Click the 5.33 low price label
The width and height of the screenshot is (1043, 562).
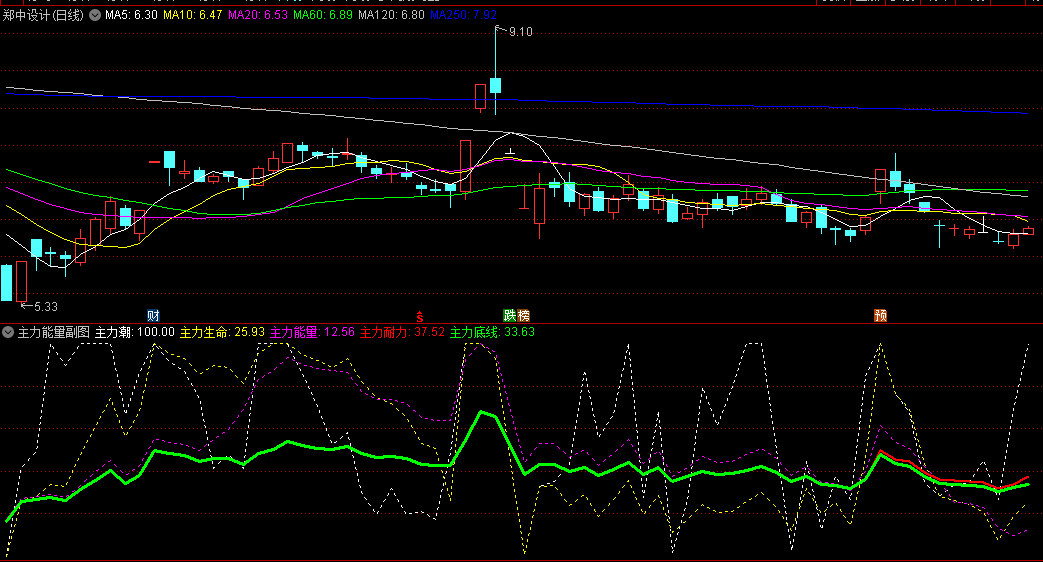(x=45, y=307)
